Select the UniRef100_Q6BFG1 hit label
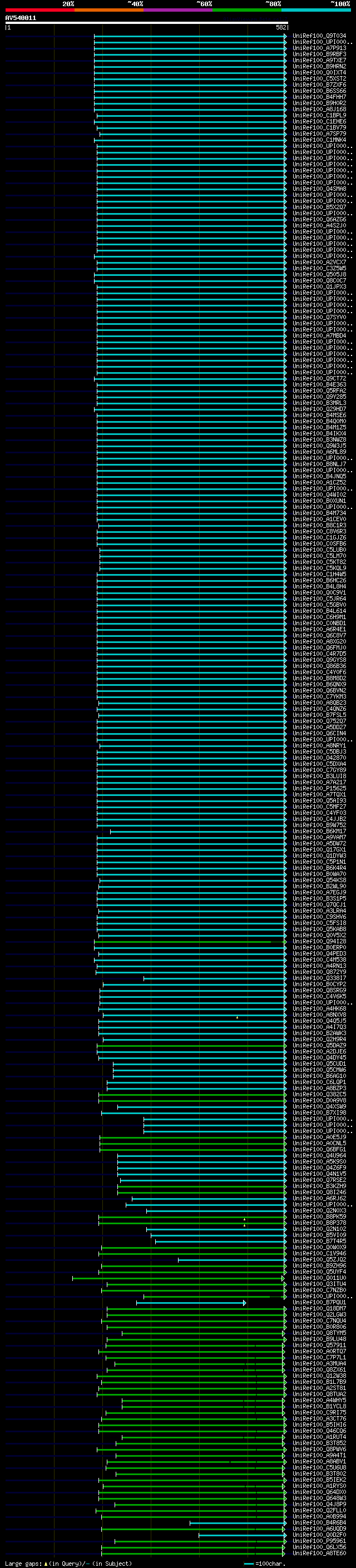This screenshot has height=1568, width=356. (319, 1149)
